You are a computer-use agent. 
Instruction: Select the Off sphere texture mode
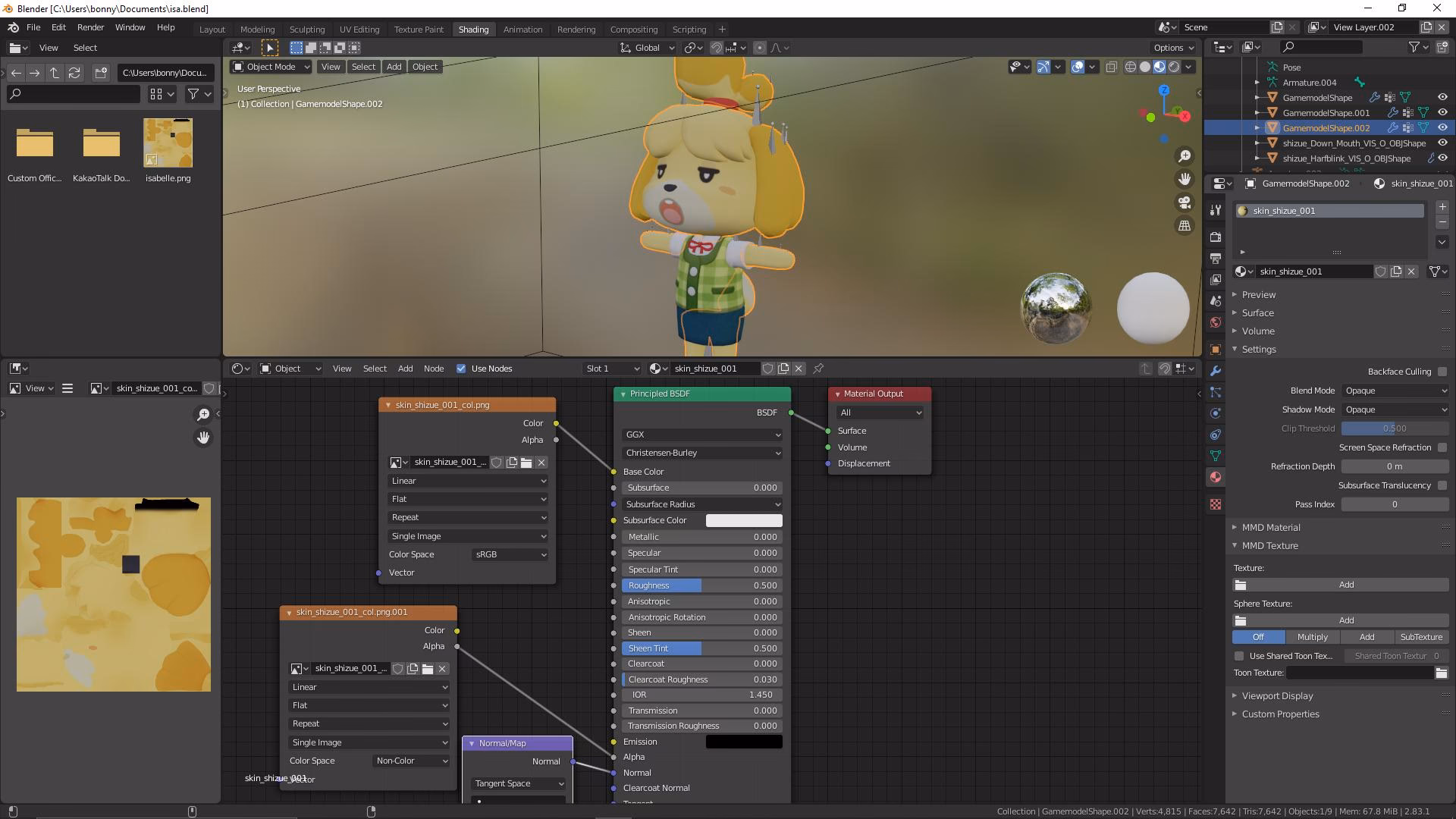(1258, 637)
